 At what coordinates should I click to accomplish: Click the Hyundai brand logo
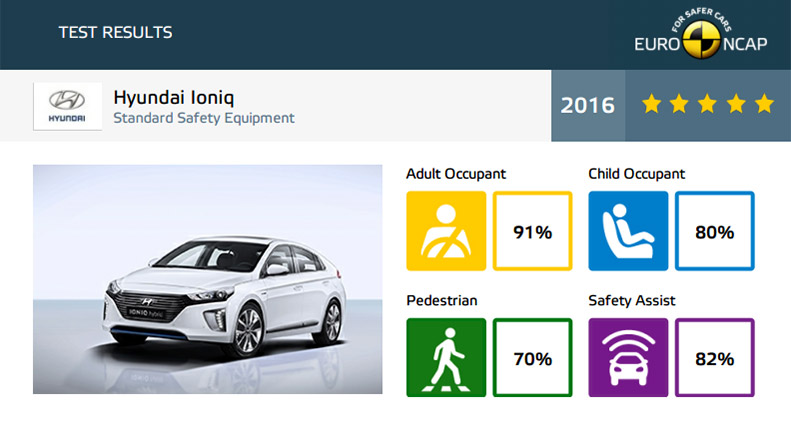(x=67, y=106)
